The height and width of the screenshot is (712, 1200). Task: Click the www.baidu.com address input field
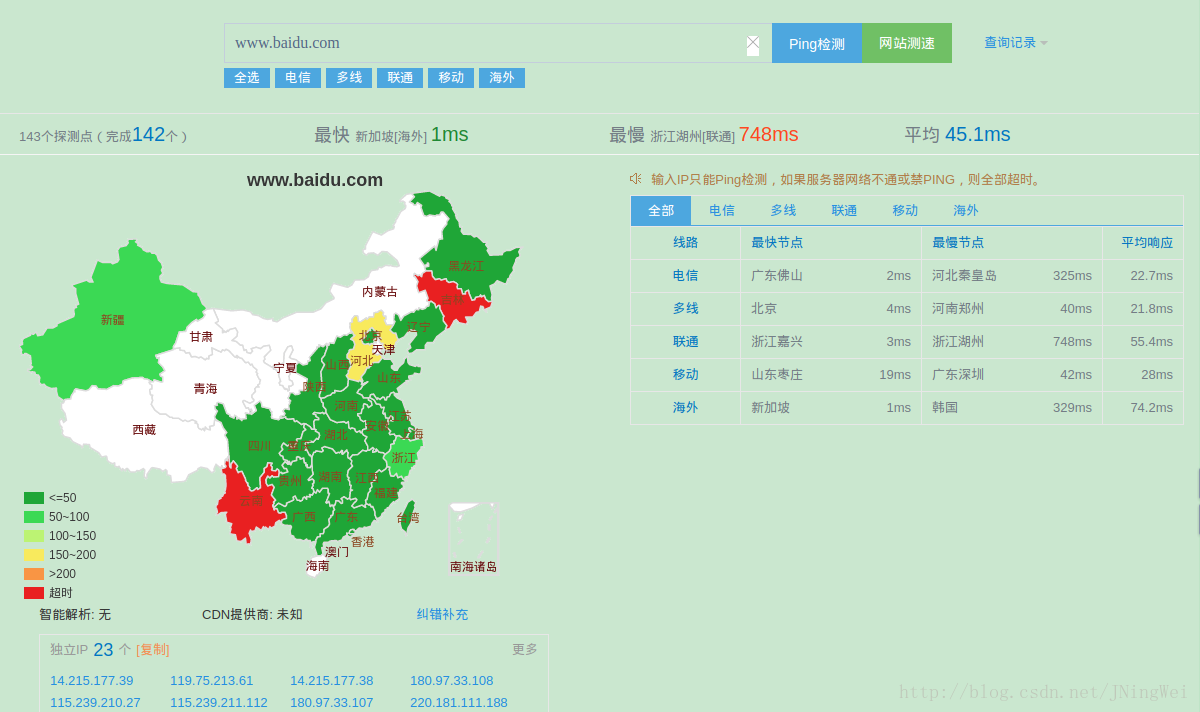[x=498, y=43]
